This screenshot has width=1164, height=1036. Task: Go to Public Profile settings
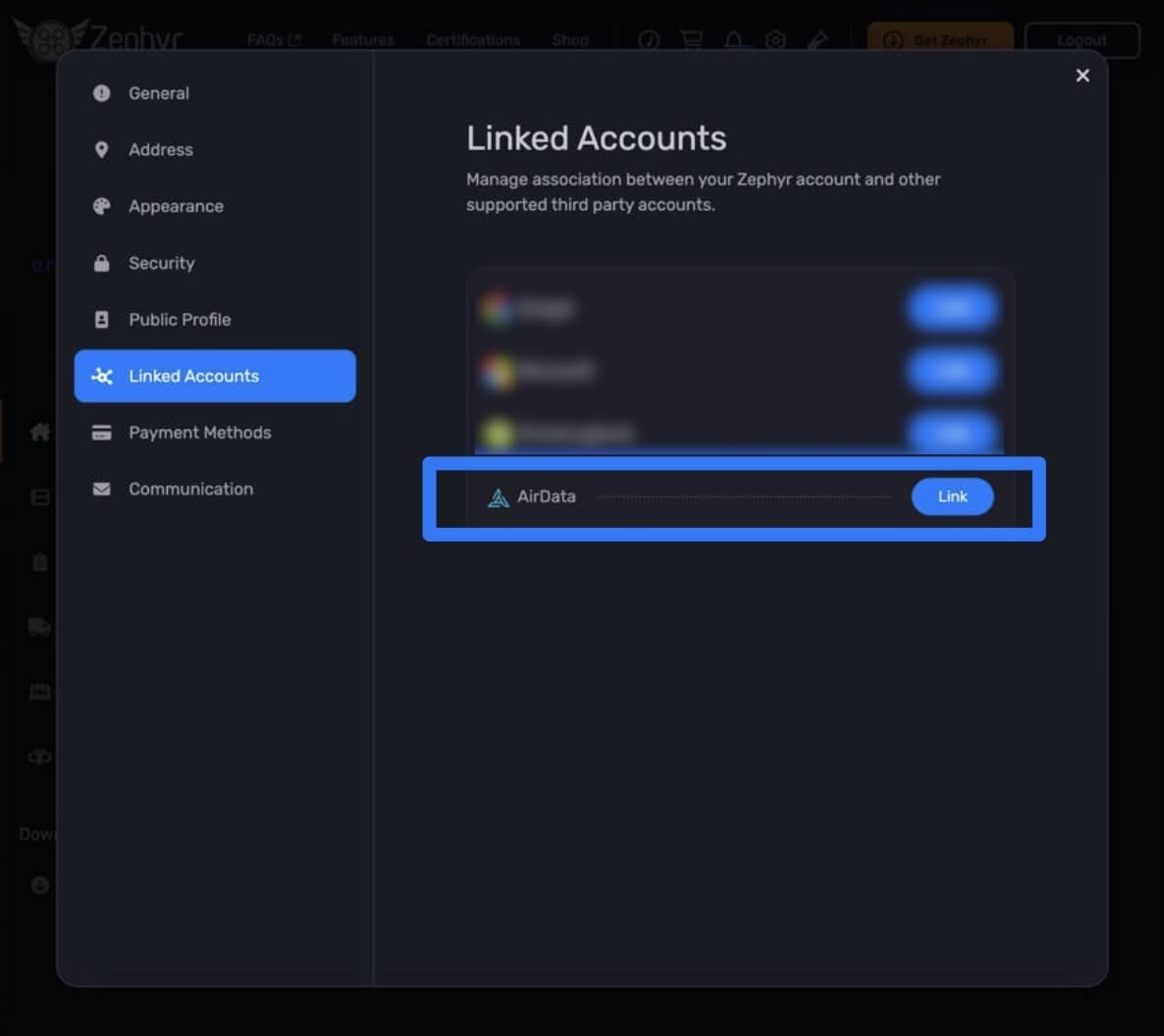pyautogui.click(x=180, y=320)
